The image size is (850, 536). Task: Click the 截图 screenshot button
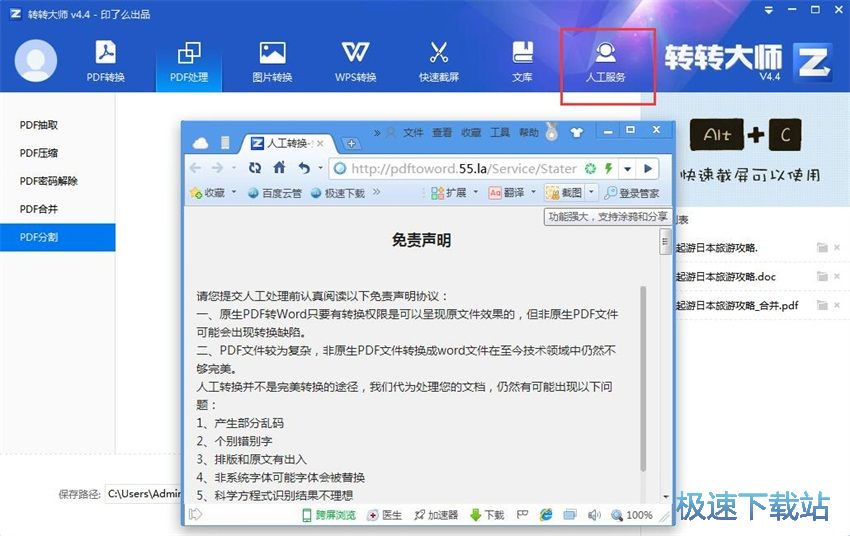point(564,193)
